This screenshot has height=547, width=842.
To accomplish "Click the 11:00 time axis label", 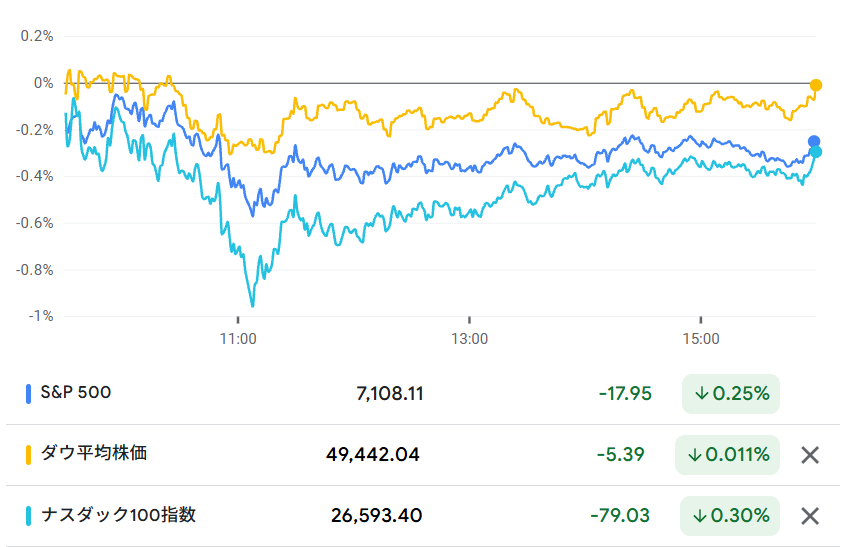I will point(238,339).
